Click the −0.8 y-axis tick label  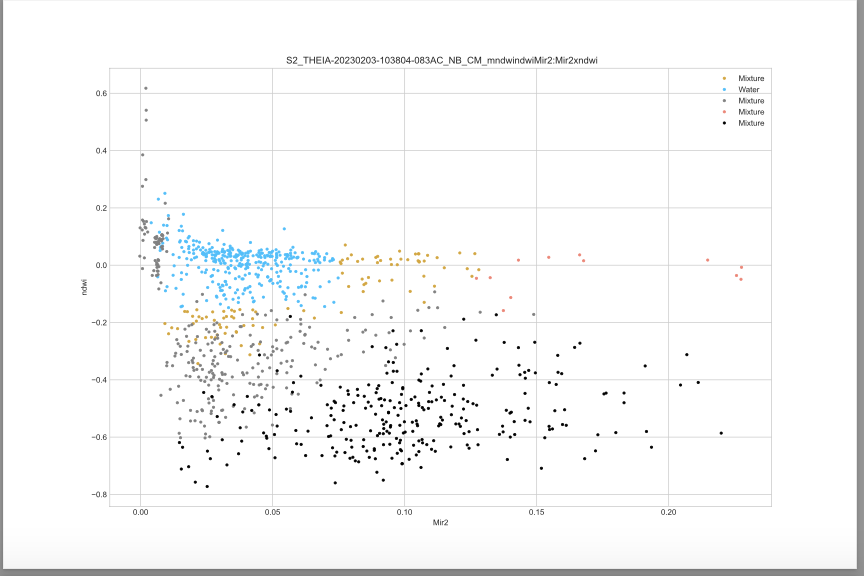pos(99,495)
